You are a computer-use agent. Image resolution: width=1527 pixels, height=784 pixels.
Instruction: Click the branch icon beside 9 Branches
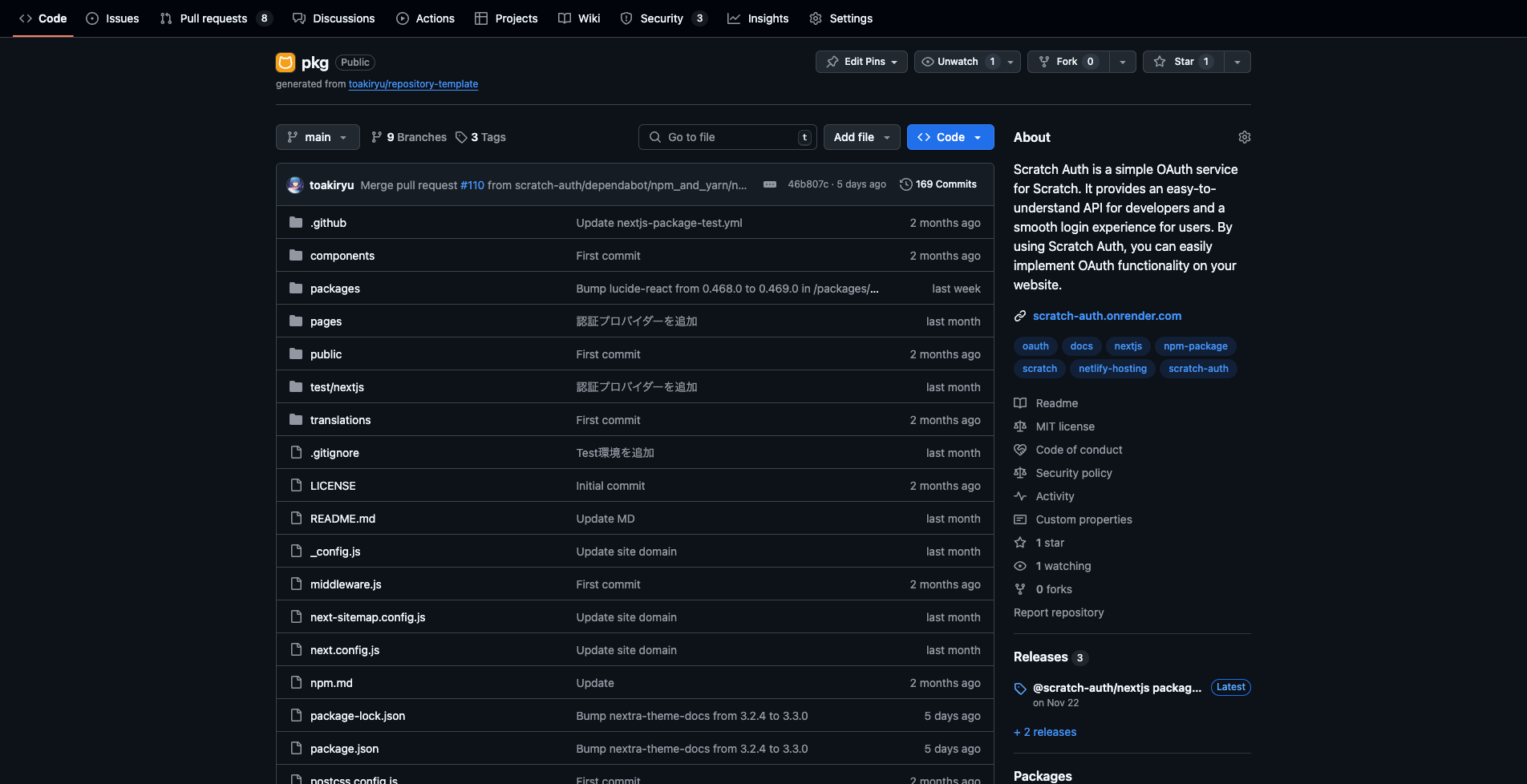[377, 137]
